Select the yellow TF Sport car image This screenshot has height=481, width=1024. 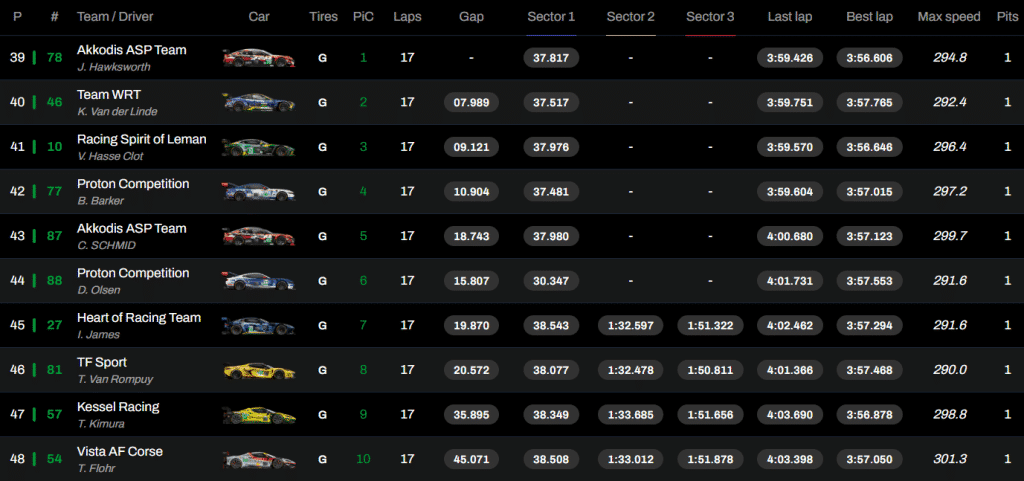pos(259,370)
